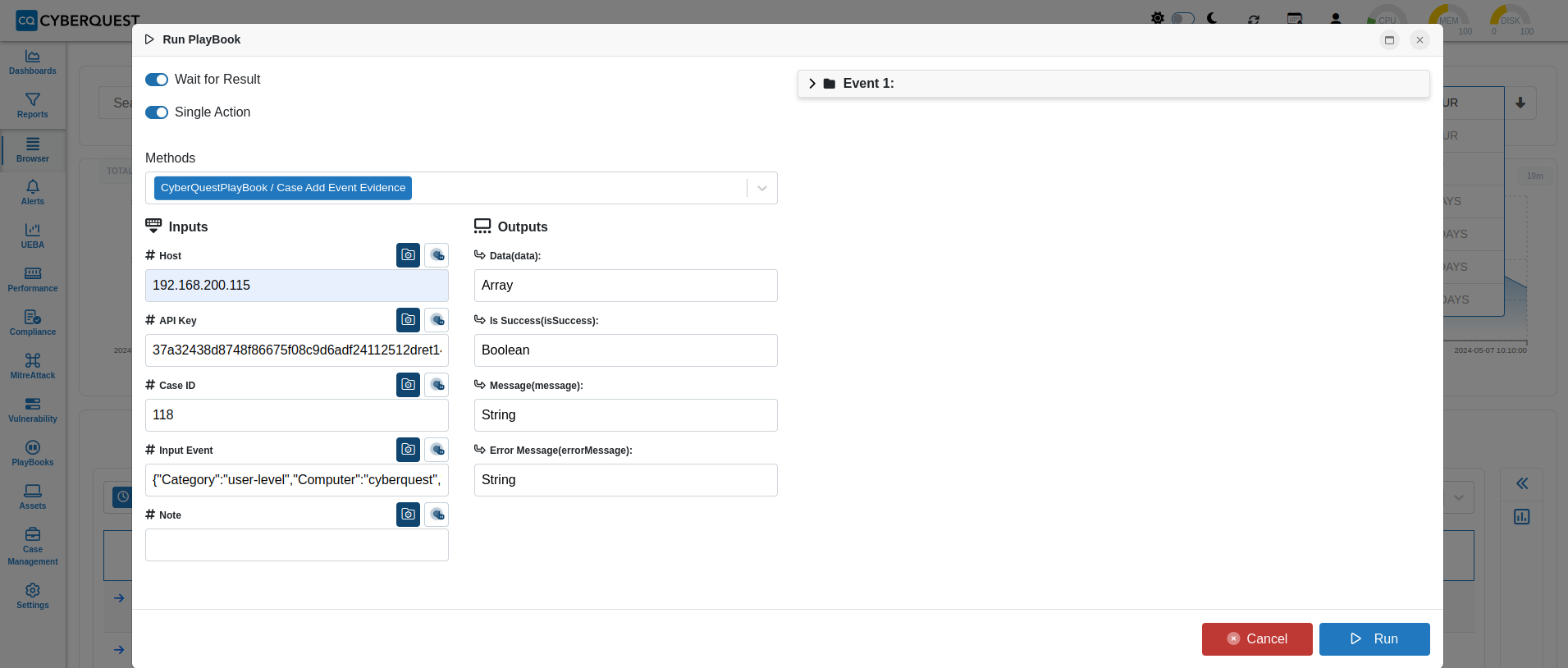Open Browser in the sidebar
Screen dimensions: 1568x668
click(33, 150)
